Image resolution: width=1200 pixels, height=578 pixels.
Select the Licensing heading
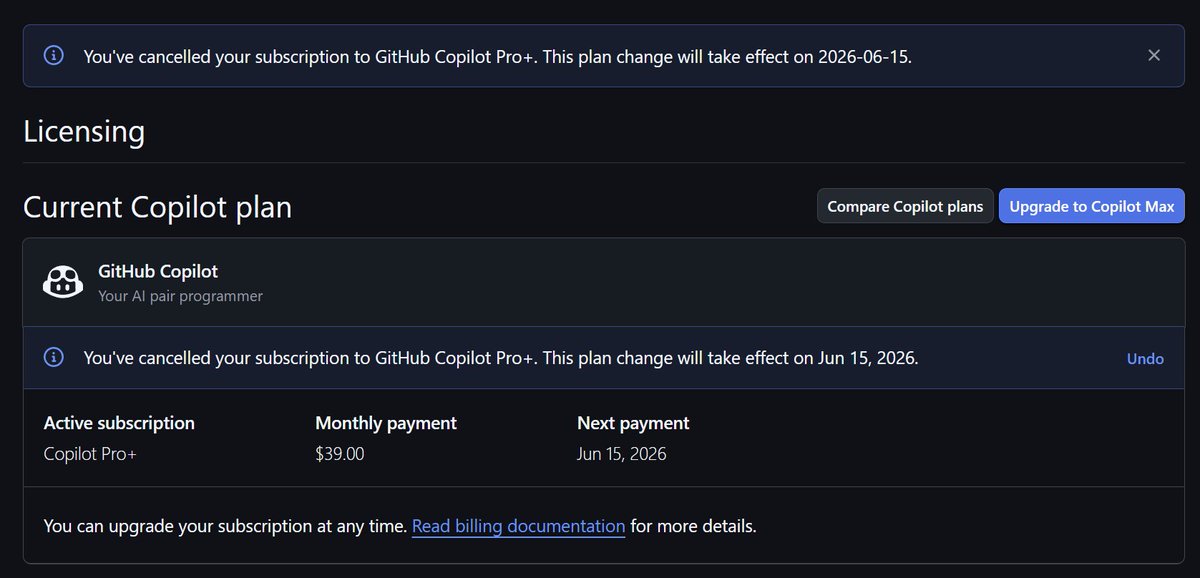[x=84, y=131]
